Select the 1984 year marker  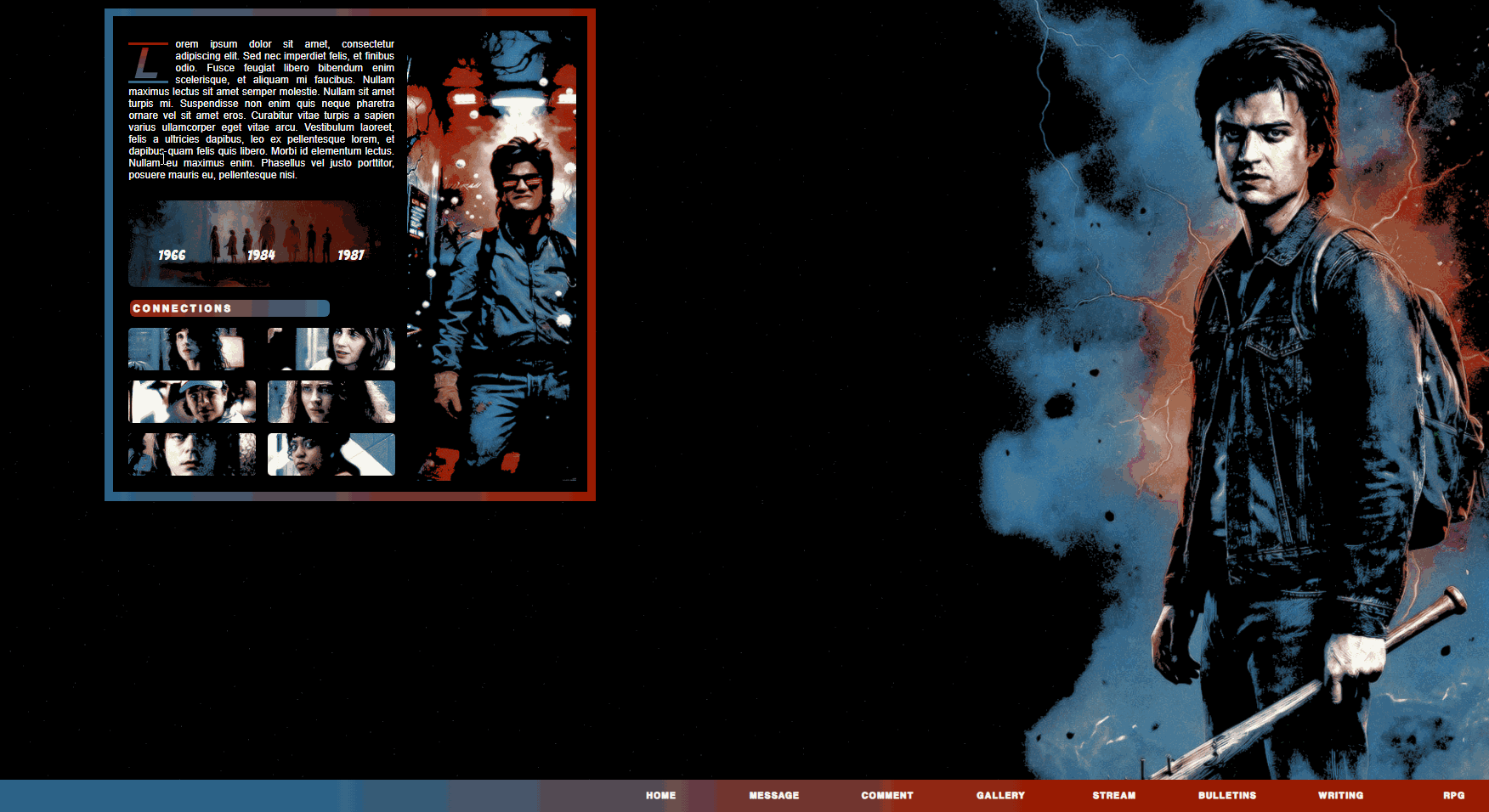(x=261, y=255)
